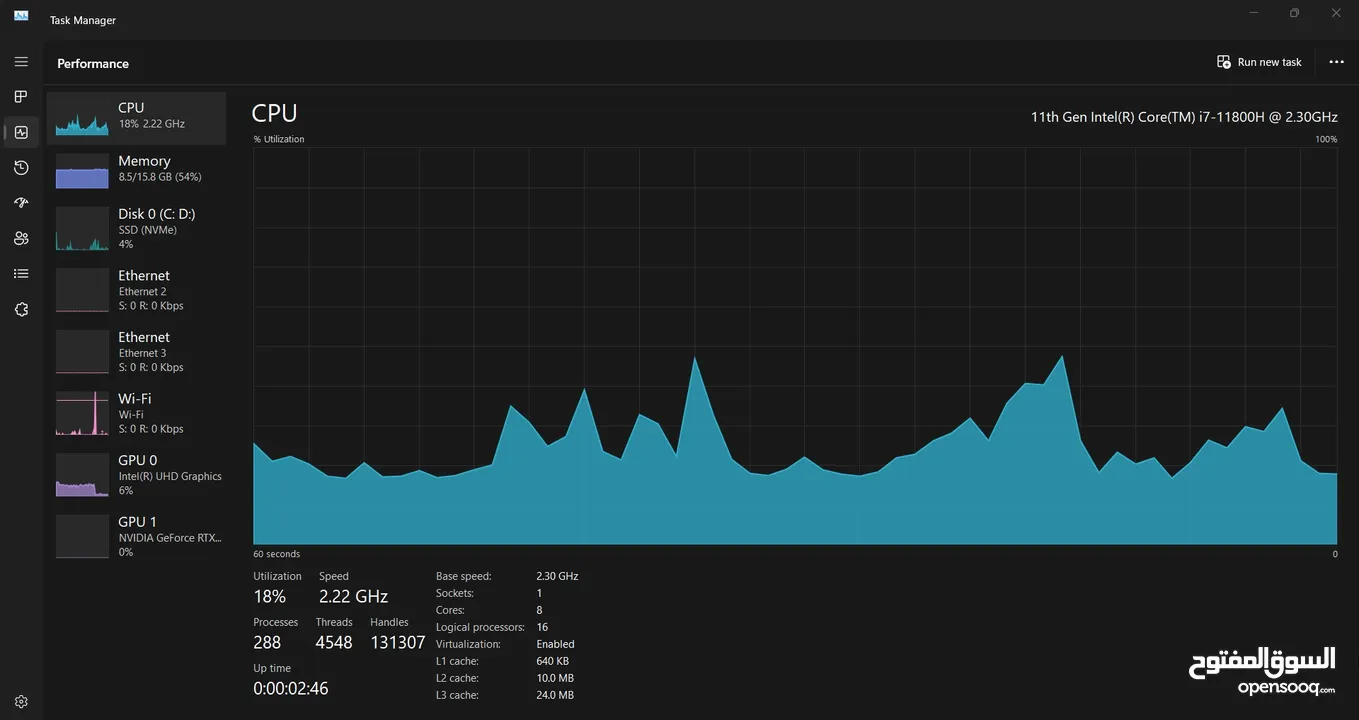
Task: Select the CPU performance item
Action: 136,118
